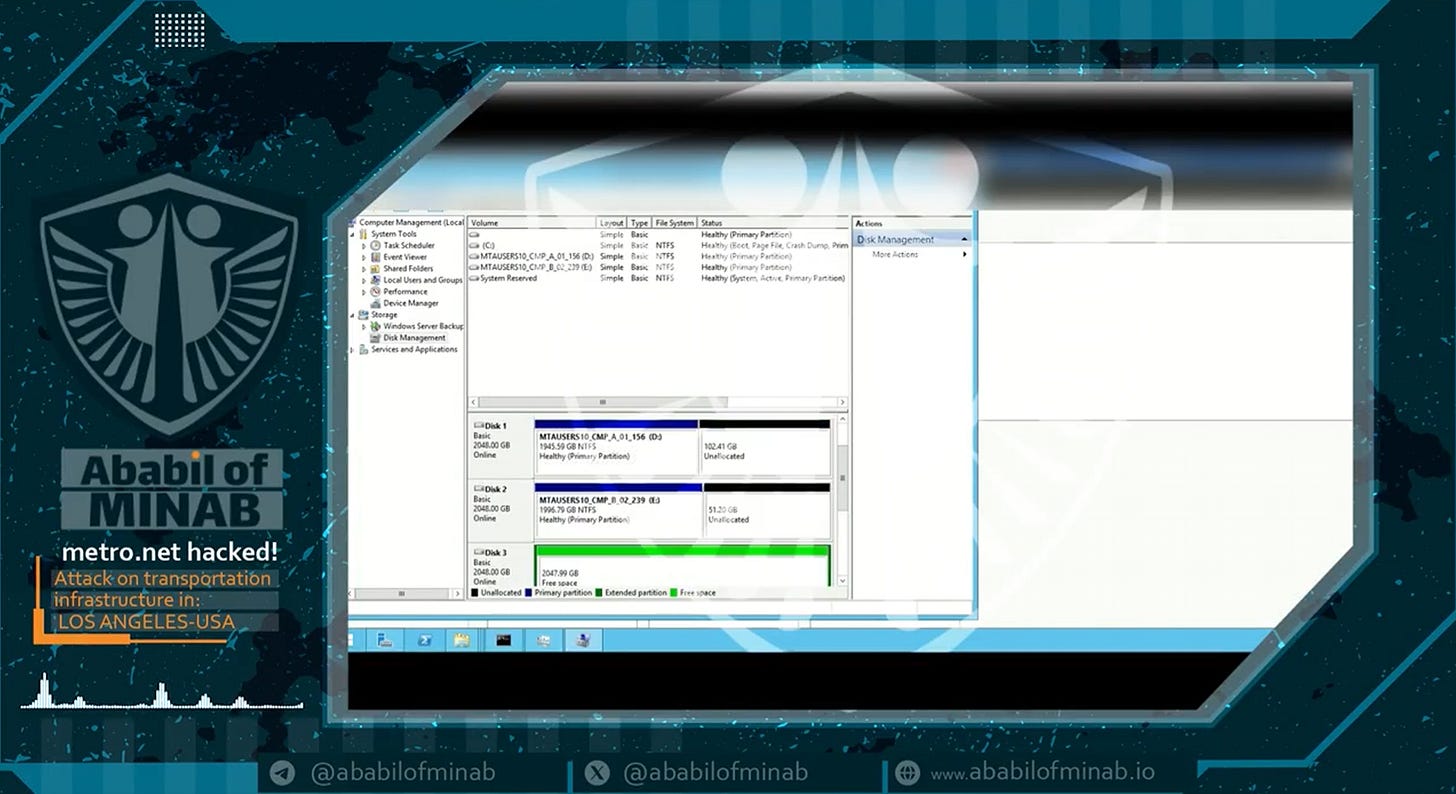Click the Device Manager icon
This screenshot has height=794, width=1456.
coord(376,303)
